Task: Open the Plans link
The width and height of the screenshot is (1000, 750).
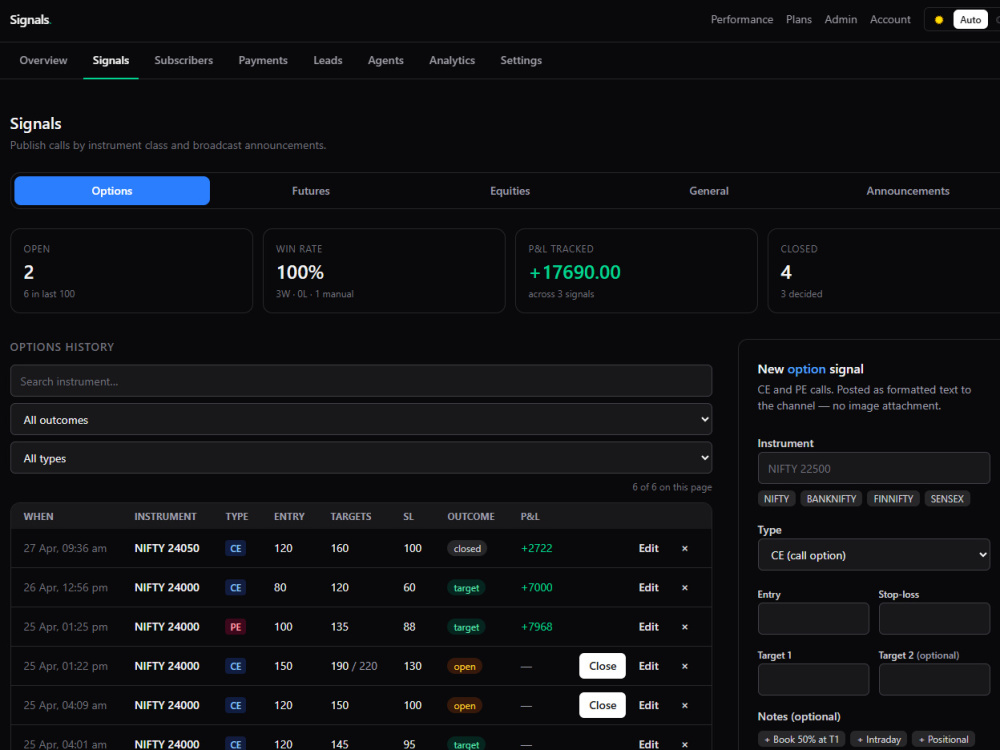Action: click(x=798, y=20)
